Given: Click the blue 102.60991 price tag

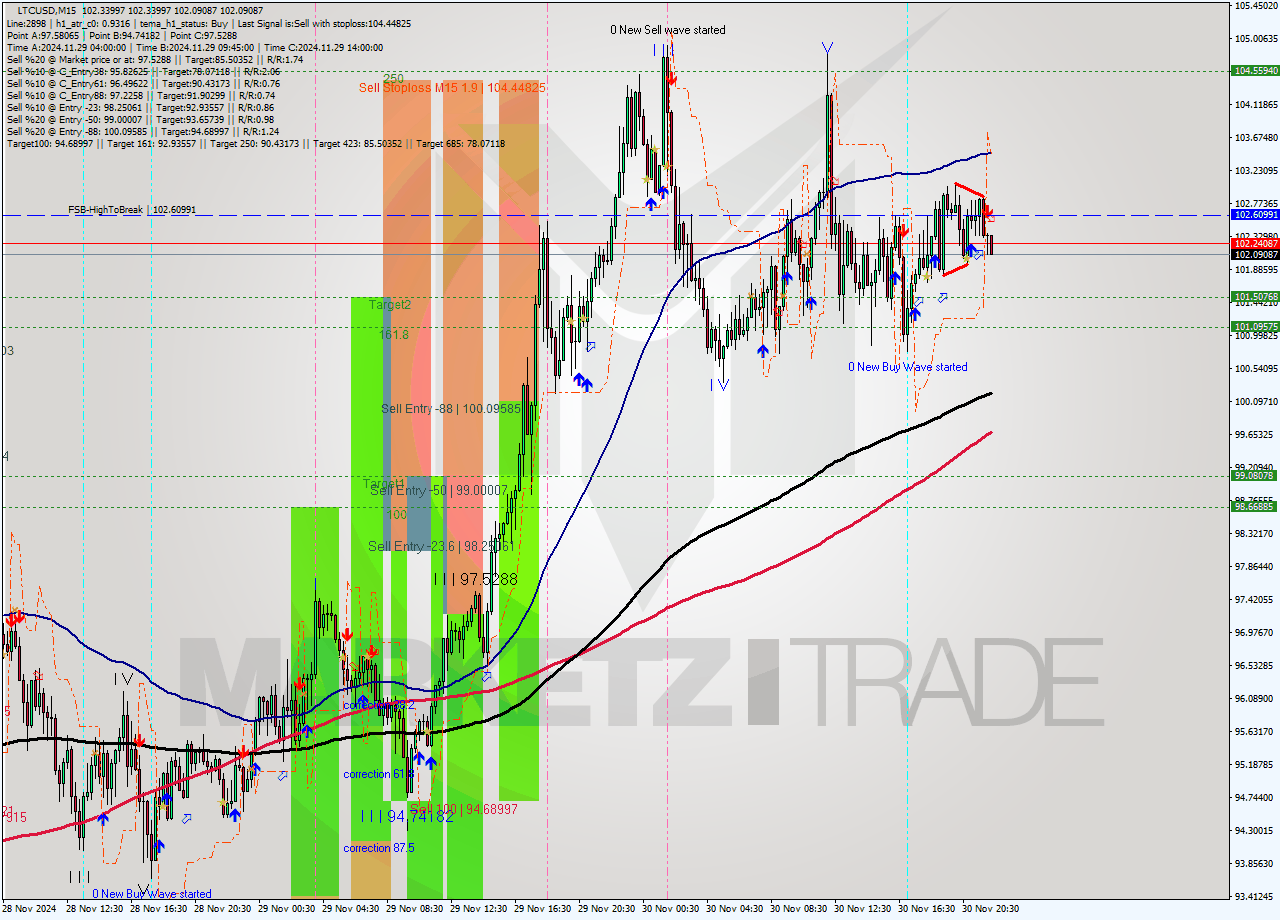Looking at the screenshot, I should [1254, 215].
